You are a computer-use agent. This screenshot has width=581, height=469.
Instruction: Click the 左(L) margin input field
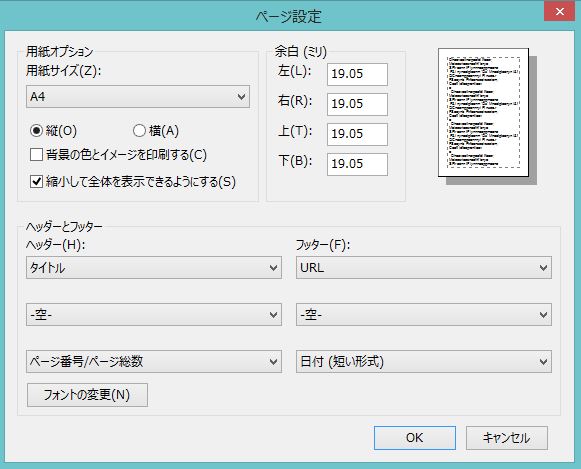coord(357,74)
